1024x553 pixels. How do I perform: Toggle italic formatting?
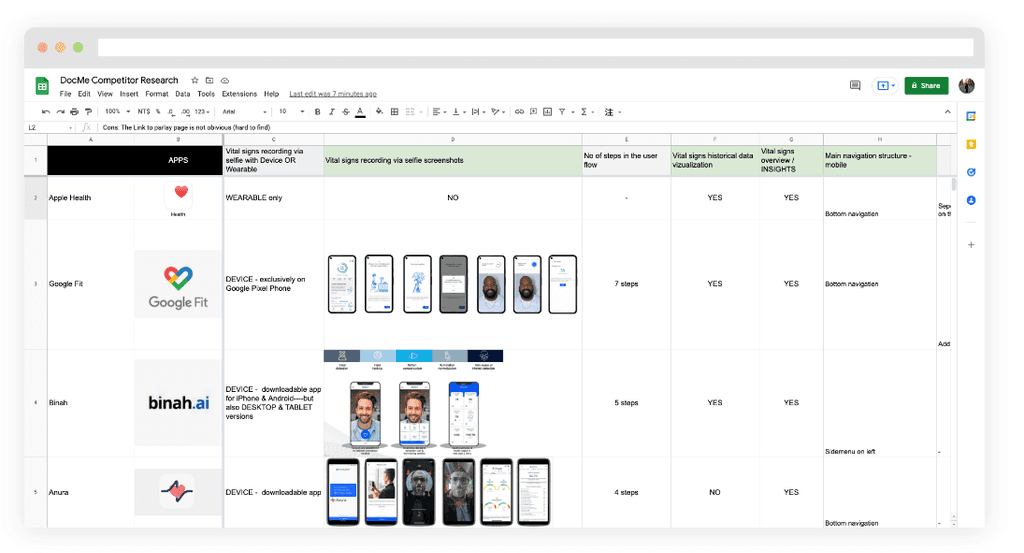click(332, 112)
